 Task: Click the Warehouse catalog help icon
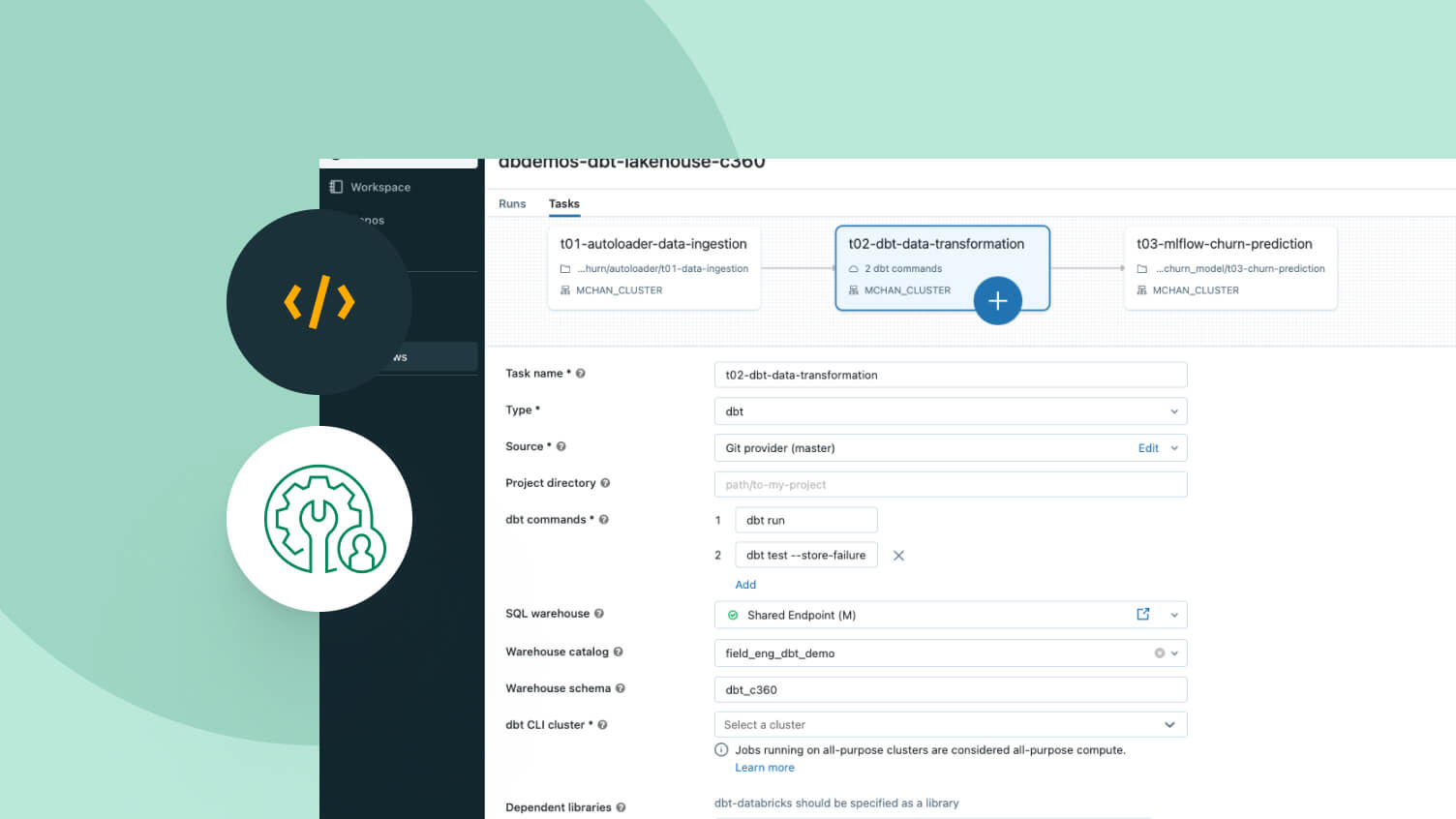pos(619,652)
